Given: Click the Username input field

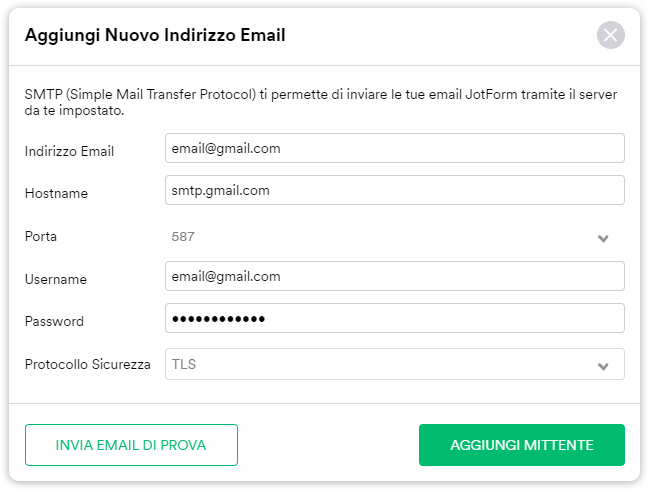Looking at the screenshot, I should [394, 276].
